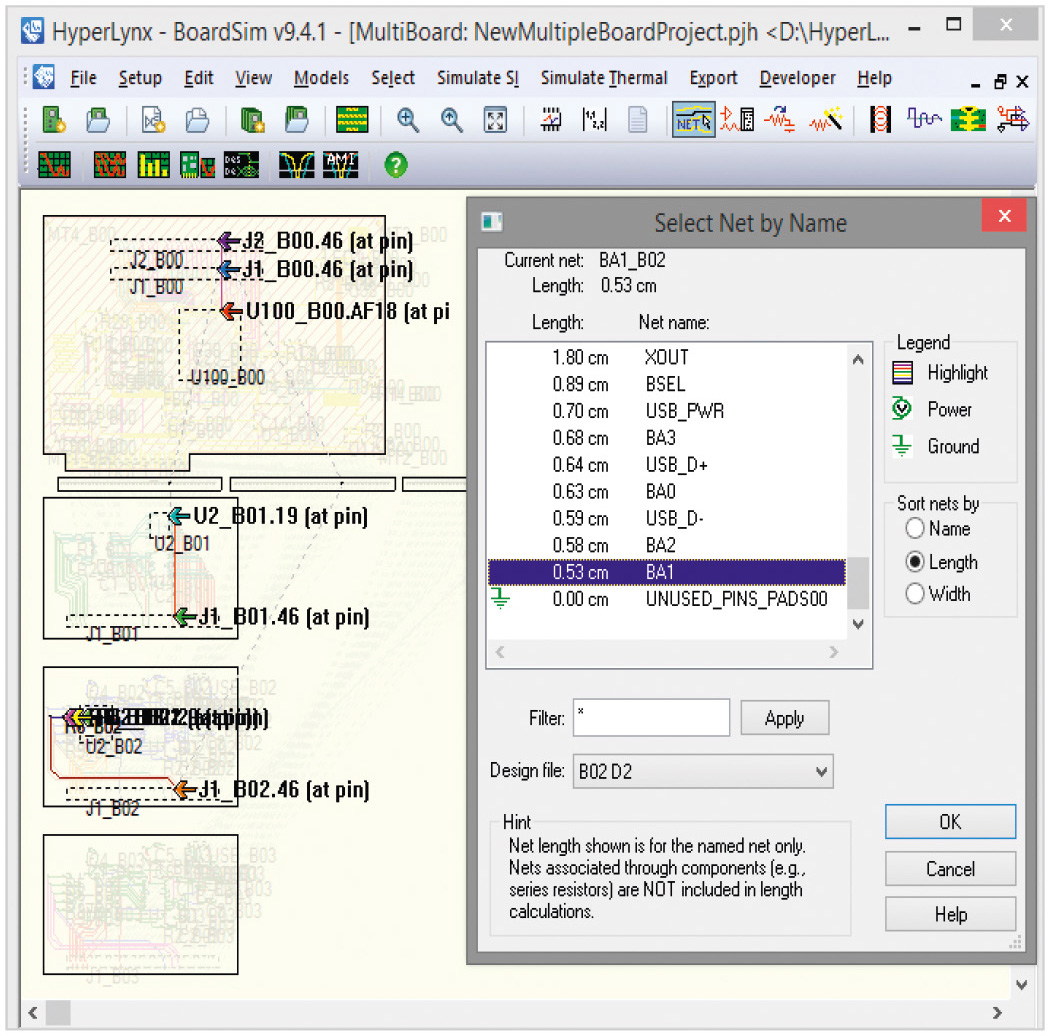Click the chip with waveform toolbar icon

(x=551, y=121)
